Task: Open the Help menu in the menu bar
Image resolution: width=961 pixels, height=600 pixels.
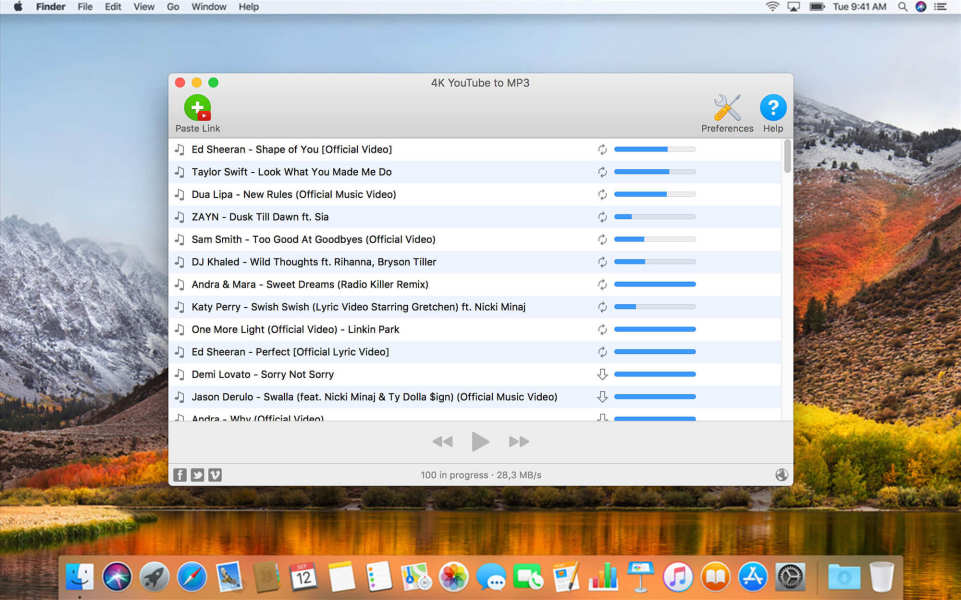Action: (248, 7)
